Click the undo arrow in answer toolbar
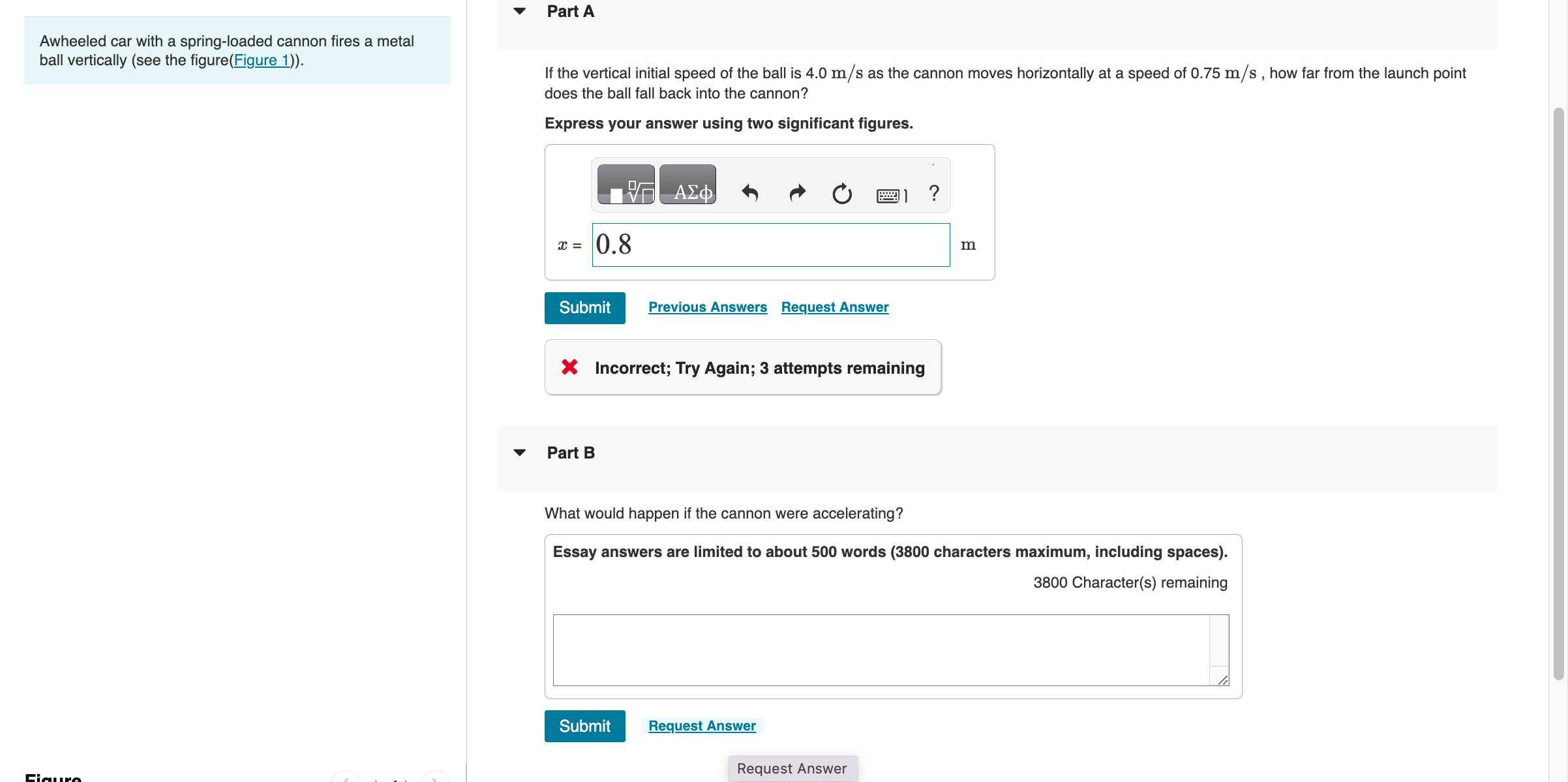The height and width of the screenshot is (782, 1568). point(750,193)
